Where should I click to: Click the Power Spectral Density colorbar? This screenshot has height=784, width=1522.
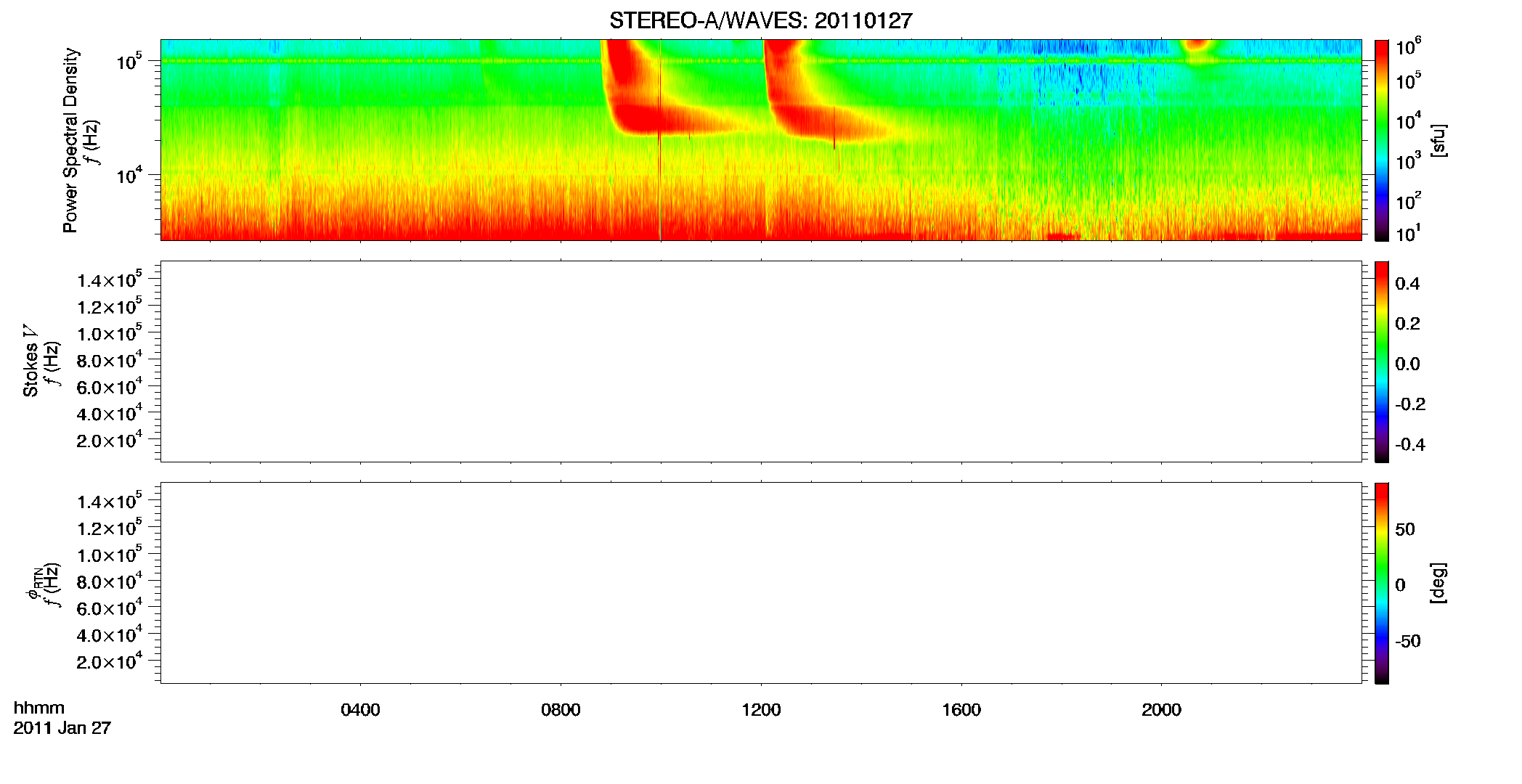1382,140
